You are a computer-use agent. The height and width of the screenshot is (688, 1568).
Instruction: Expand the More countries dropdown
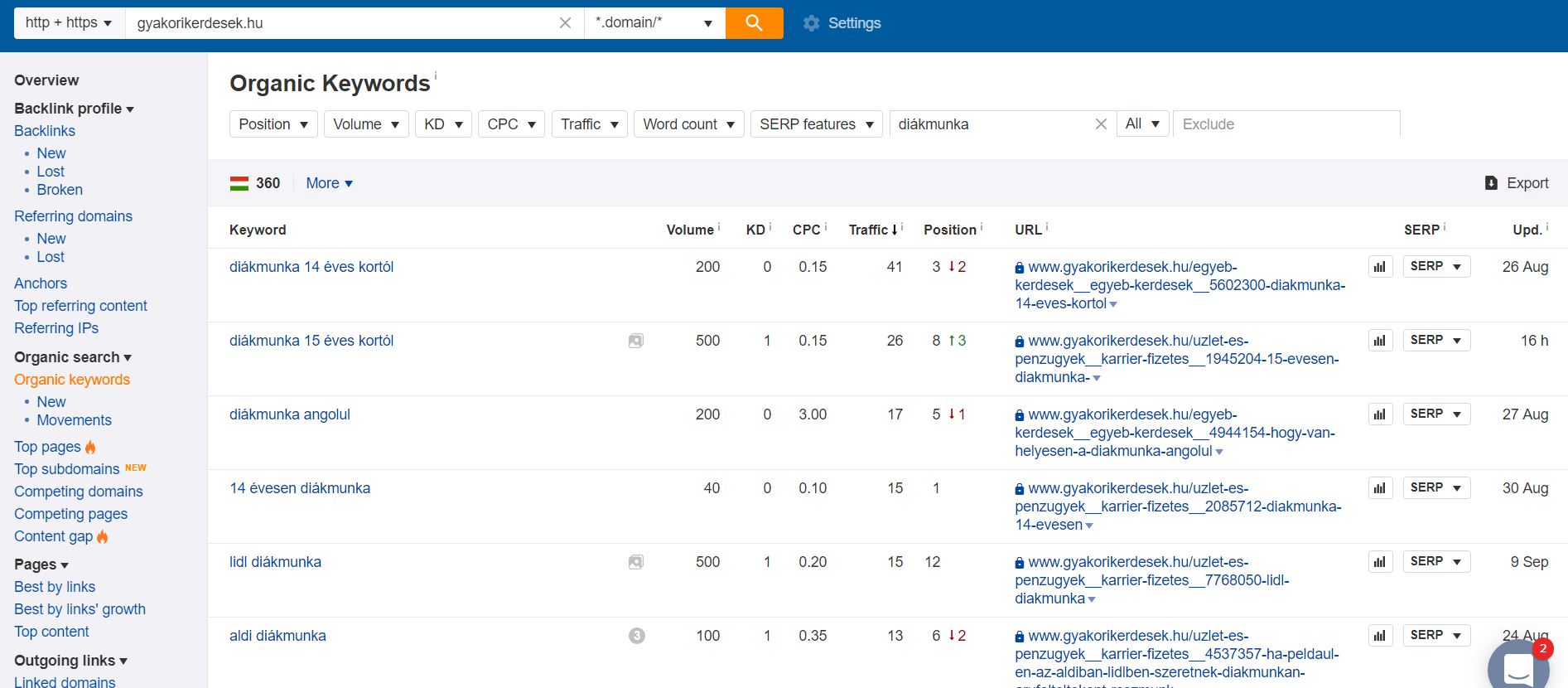[x=330, y=183]
